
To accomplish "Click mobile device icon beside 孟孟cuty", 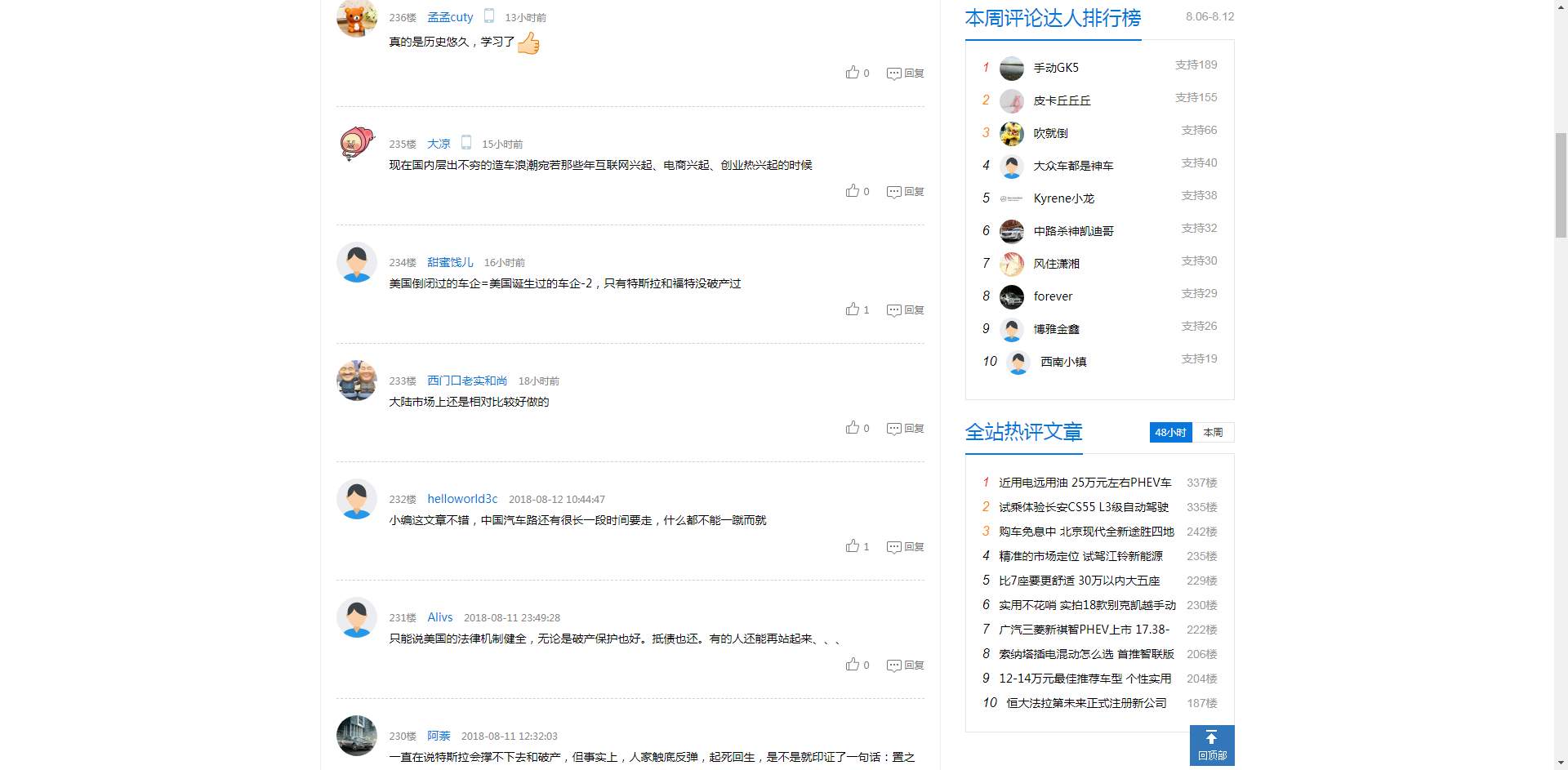I will click(x=489, y=16).
